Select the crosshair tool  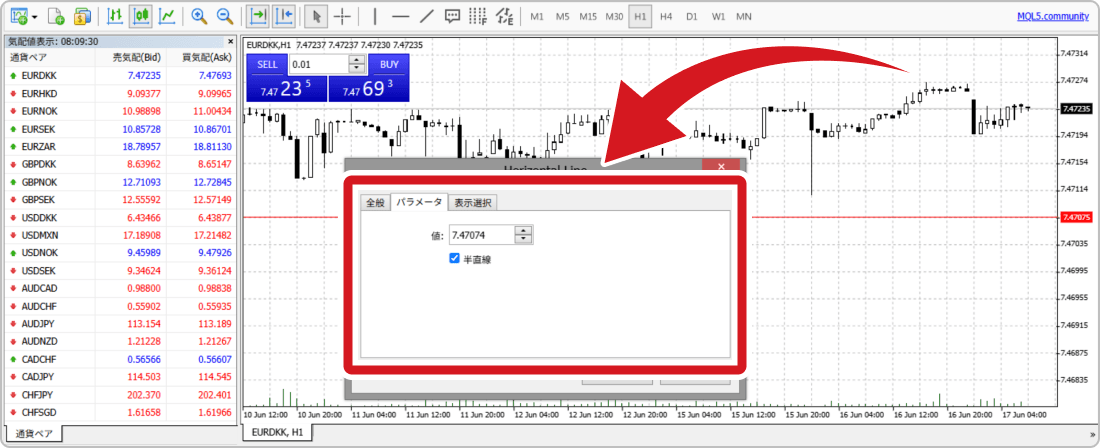342,15
